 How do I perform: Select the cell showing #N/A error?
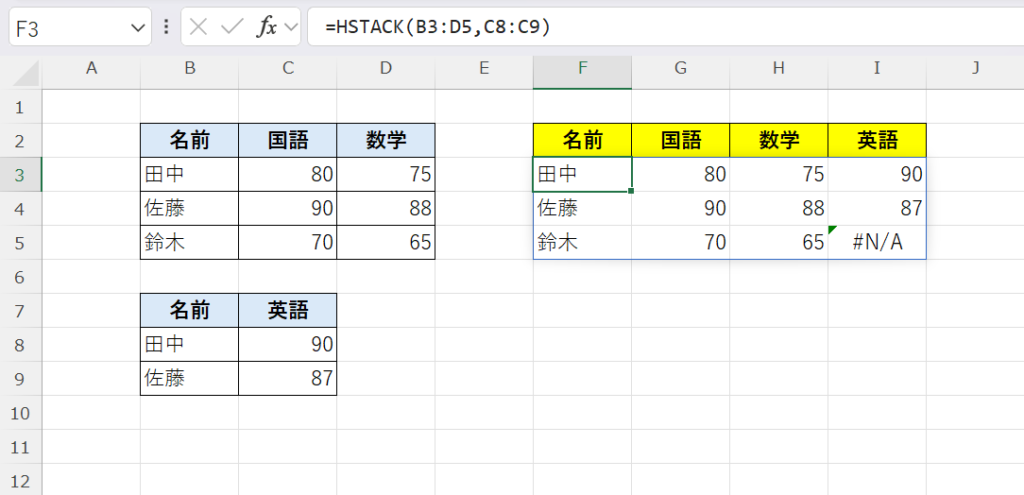pos(877,243)
